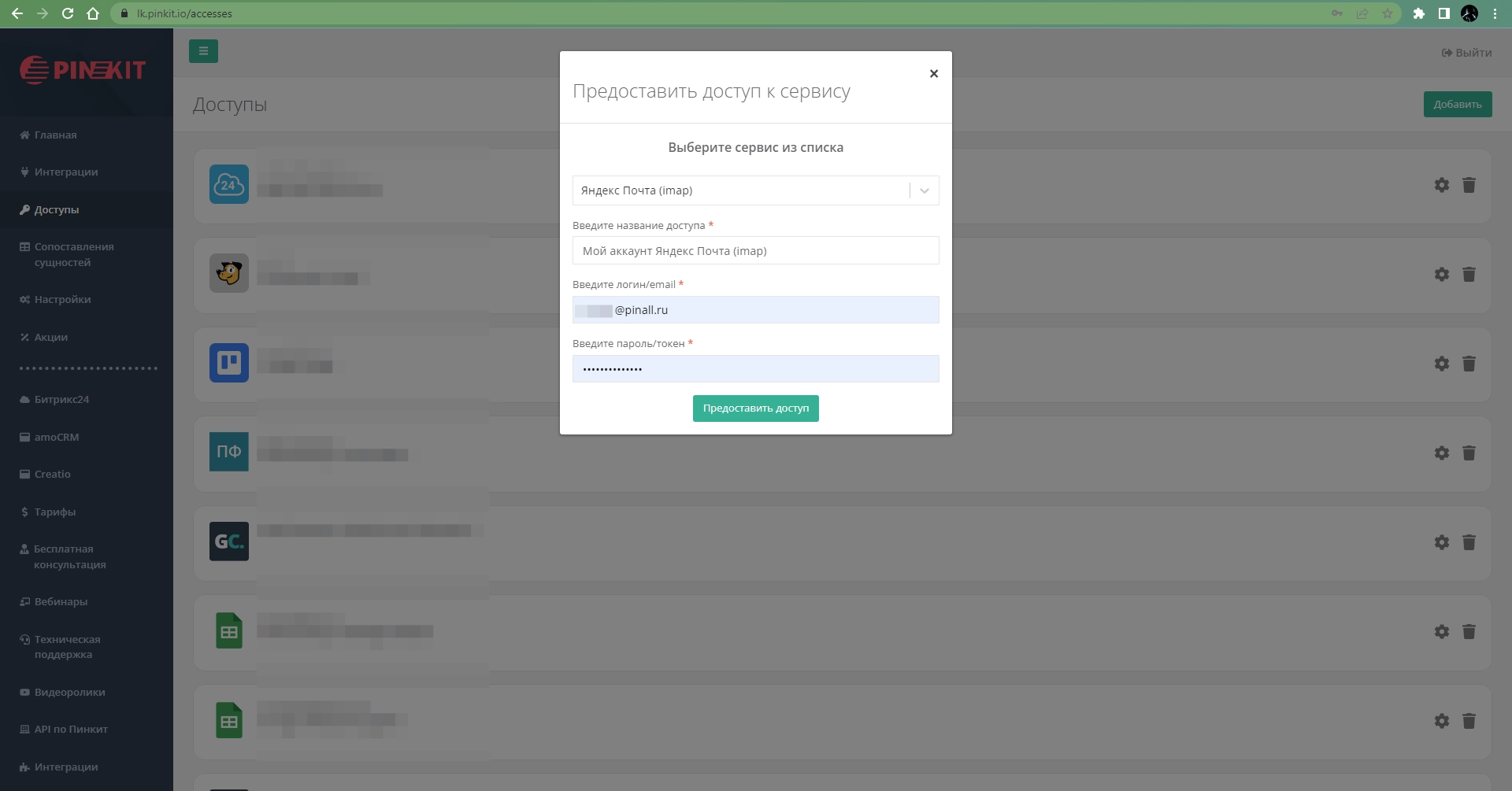Viewport: 1512px width, 791px height.
Task: Click the browser extensions puzzle icon
Action: (x=1418, y=13)
